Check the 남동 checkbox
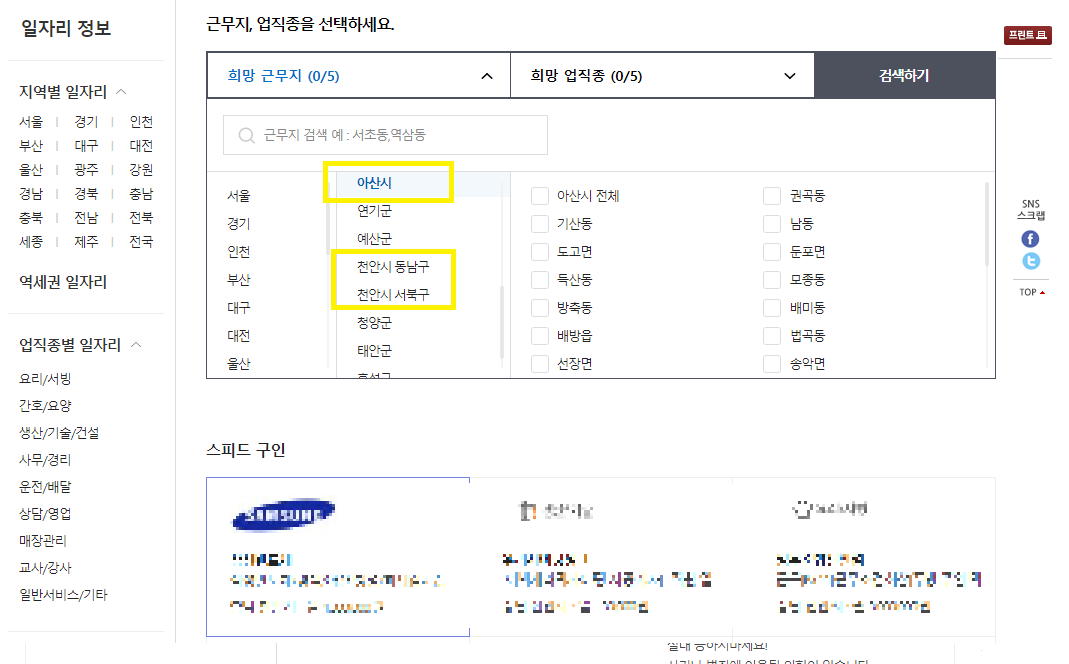 (772, 224)
